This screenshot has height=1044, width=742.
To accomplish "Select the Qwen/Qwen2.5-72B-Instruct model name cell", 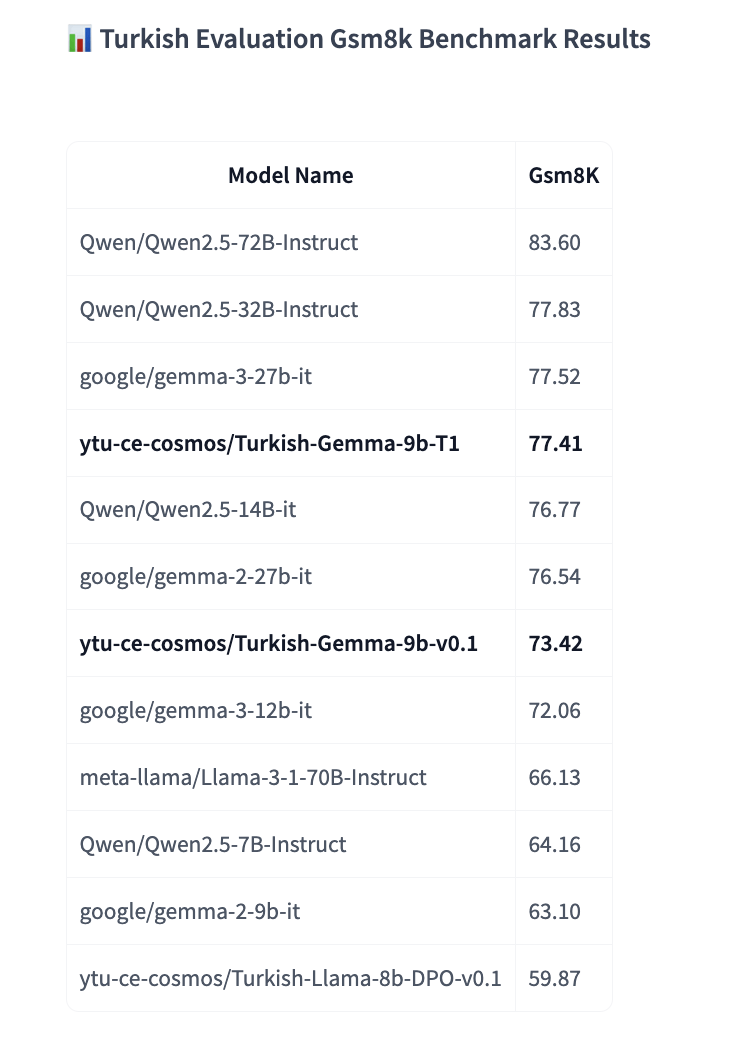I will [219, 242].
